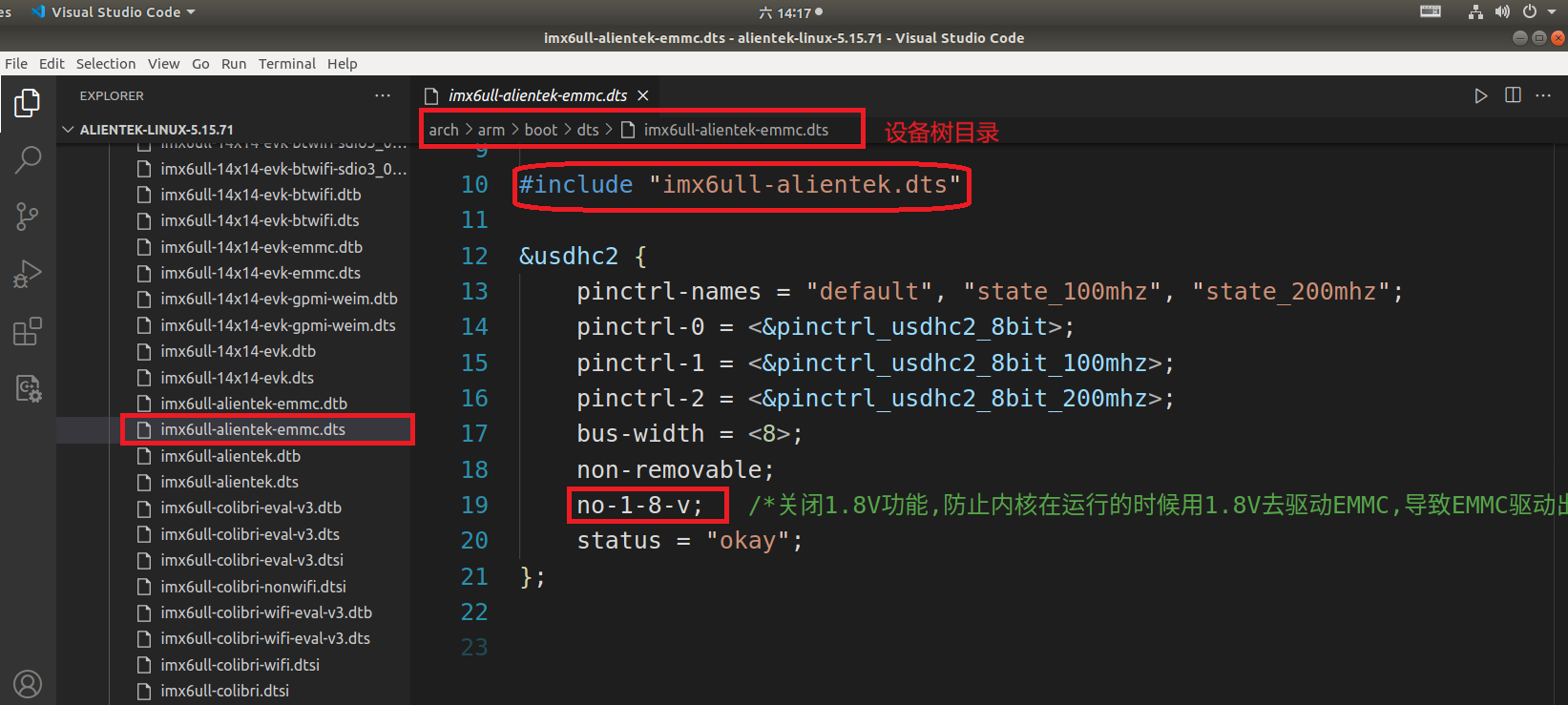Click the arm breadcrumb segment
This screenshot has height=705, width=1568.
coord(491,130)
